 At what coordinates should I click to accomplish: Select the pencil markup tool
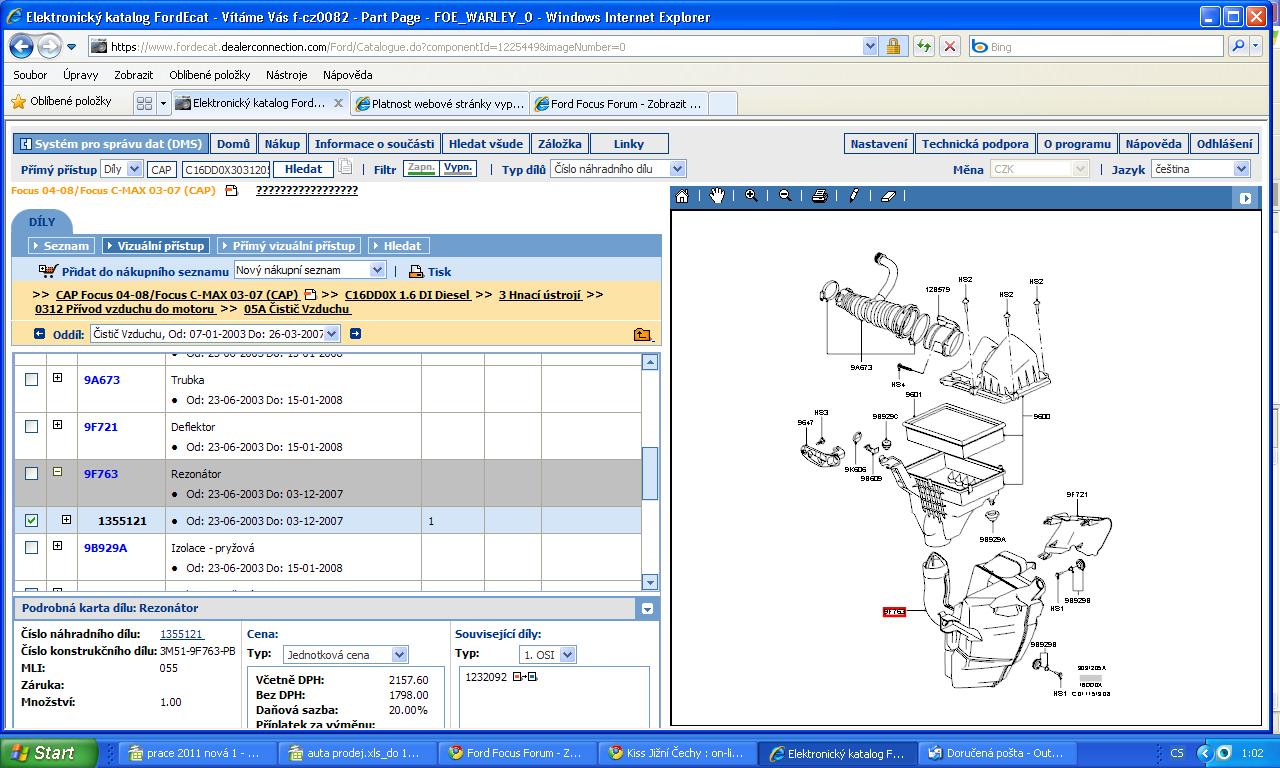coord(854,196)
